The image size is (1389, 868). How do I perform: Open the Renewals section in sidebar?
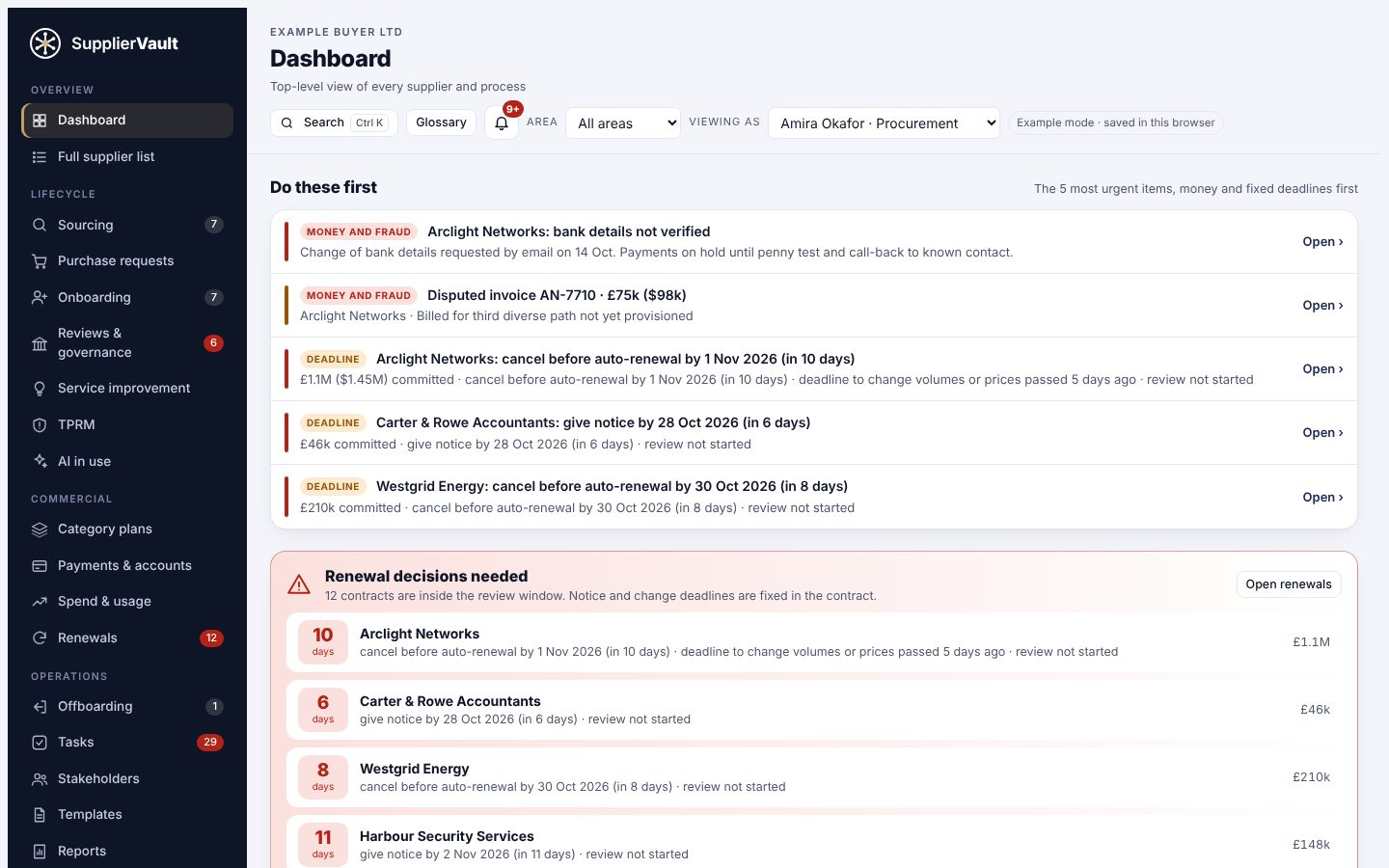click(x=127, y=638)
